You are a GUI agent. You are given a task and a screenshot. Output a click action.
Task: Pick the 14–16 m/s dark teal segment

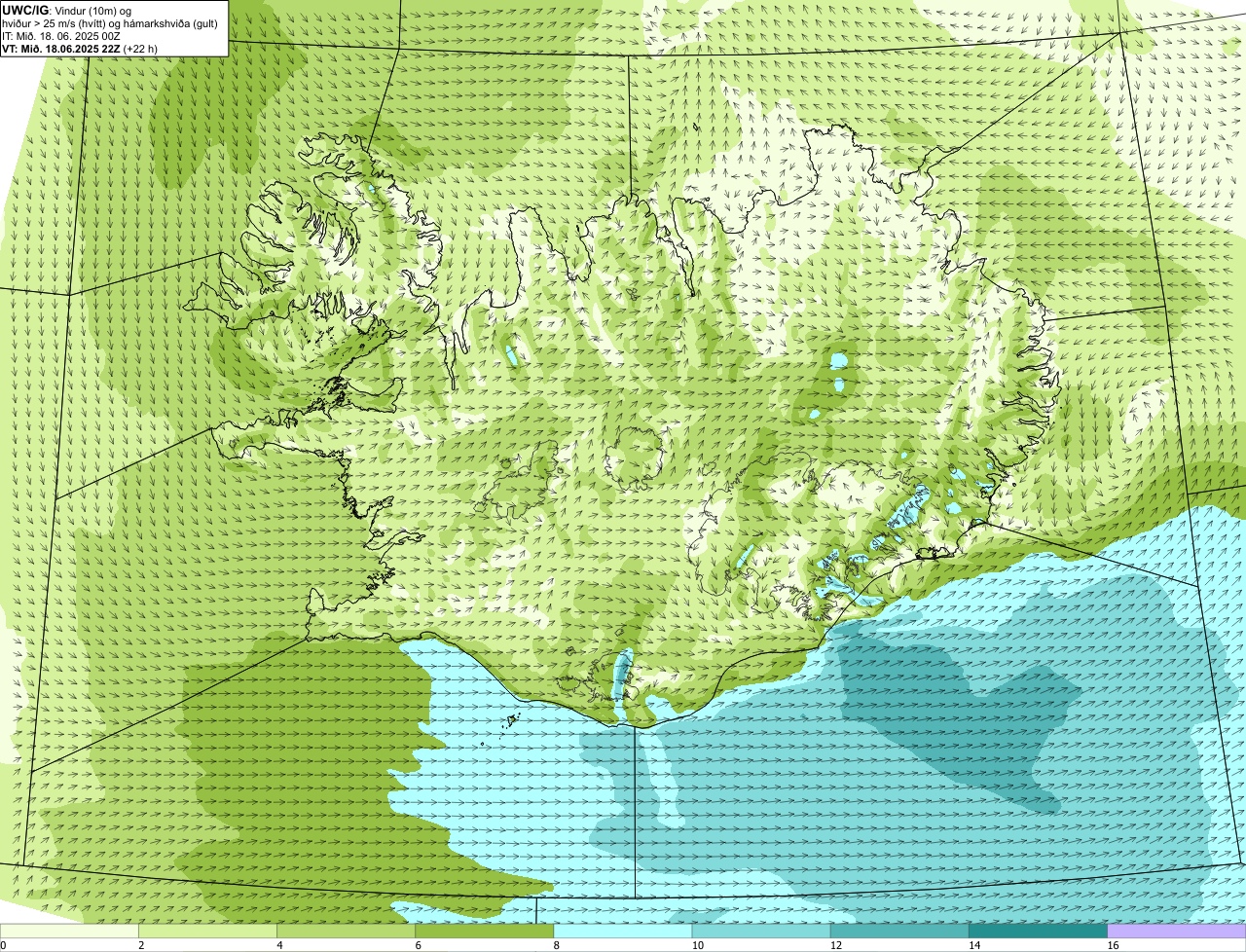point(1038,931)
